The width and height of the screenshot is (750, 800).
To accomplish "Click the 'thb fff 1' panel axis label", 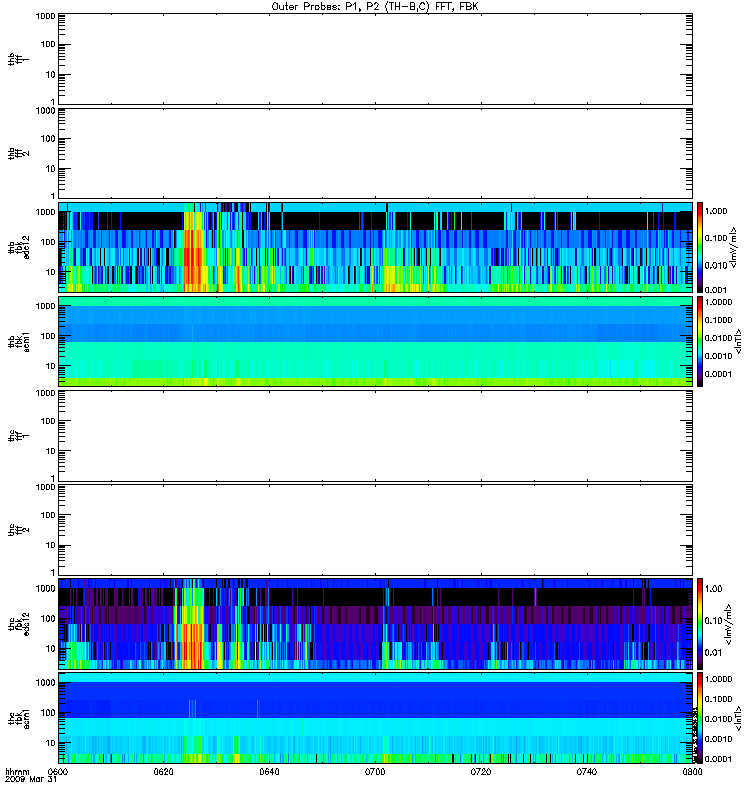I will pos(19,59).
